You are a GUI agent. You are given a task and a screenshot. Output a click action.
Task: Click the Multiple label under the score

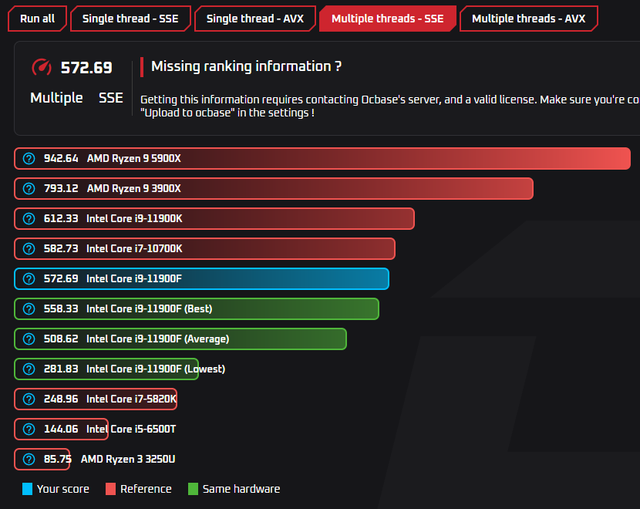click(56, 98)
